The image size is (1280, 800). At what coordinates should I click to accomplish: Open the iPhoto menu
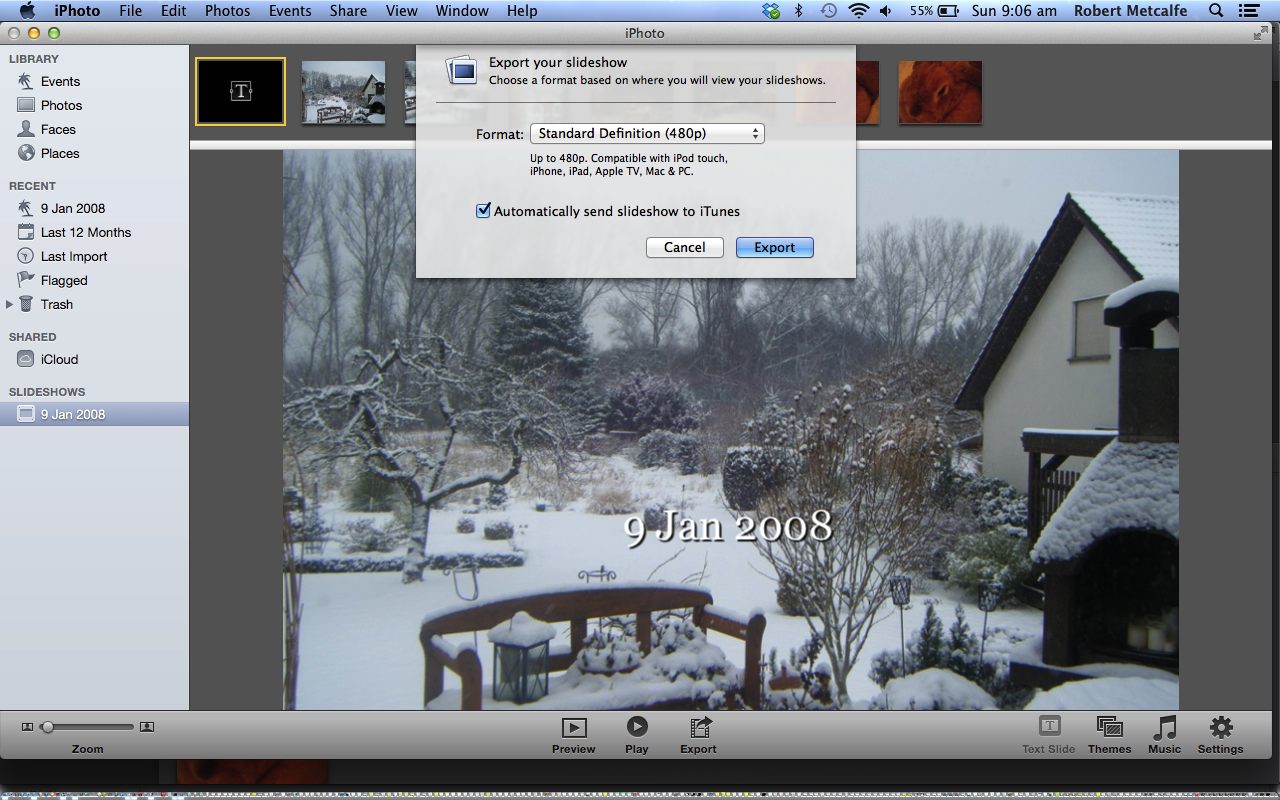click(x=77, y=11)
